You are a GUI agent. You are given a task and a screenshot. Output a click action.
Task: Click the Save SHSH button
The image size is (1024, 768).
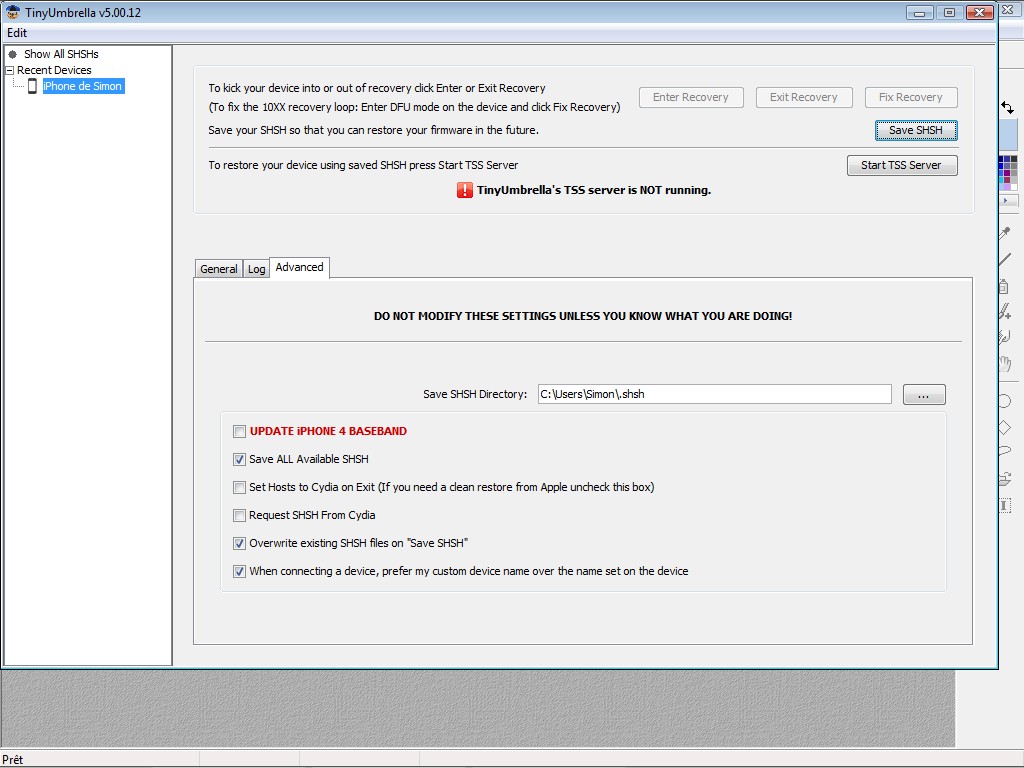(x=916, y=131)
